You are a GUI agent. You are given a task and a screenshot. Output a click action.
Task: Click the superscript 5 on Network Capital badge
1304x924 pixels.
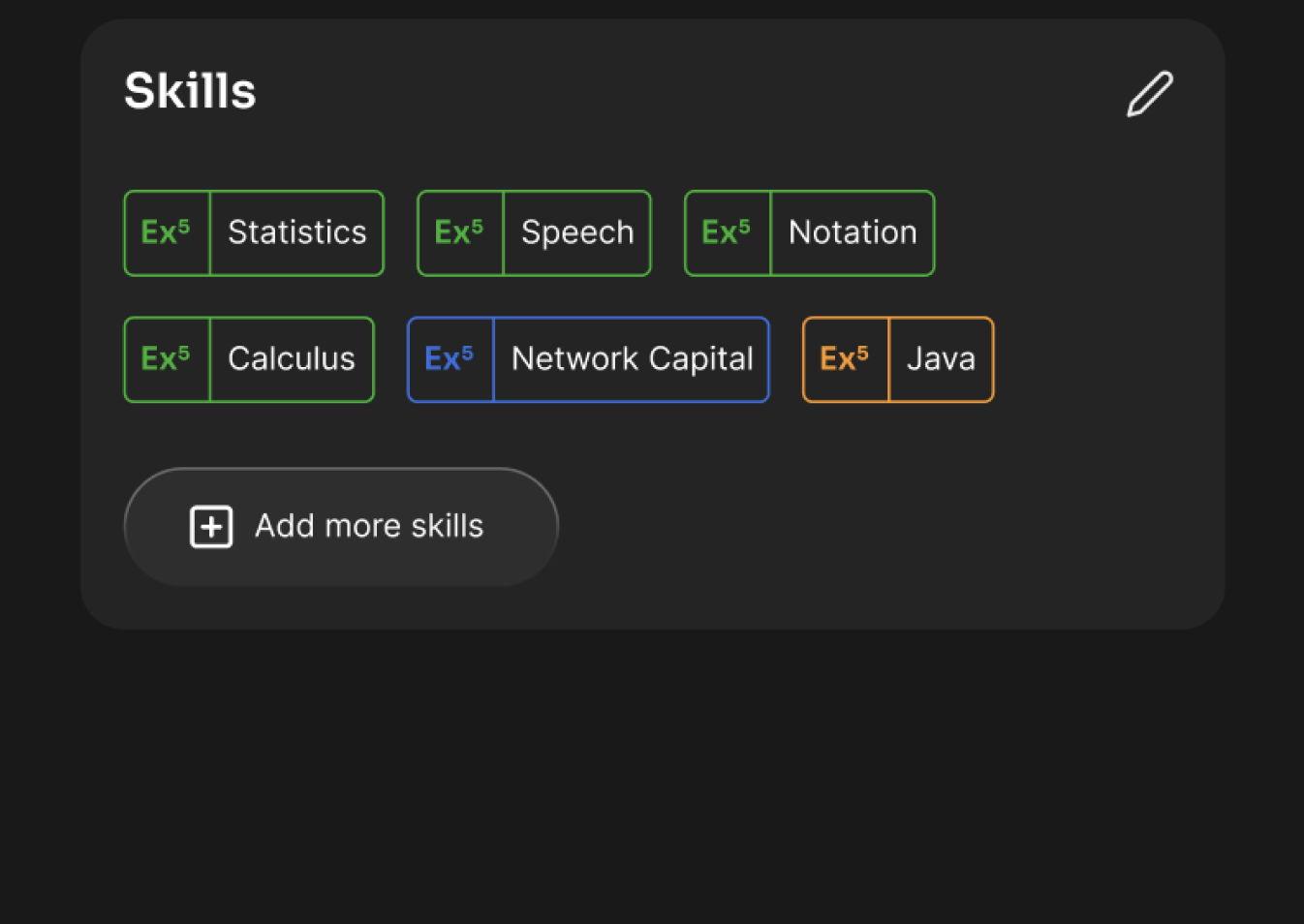pos(468,352)
